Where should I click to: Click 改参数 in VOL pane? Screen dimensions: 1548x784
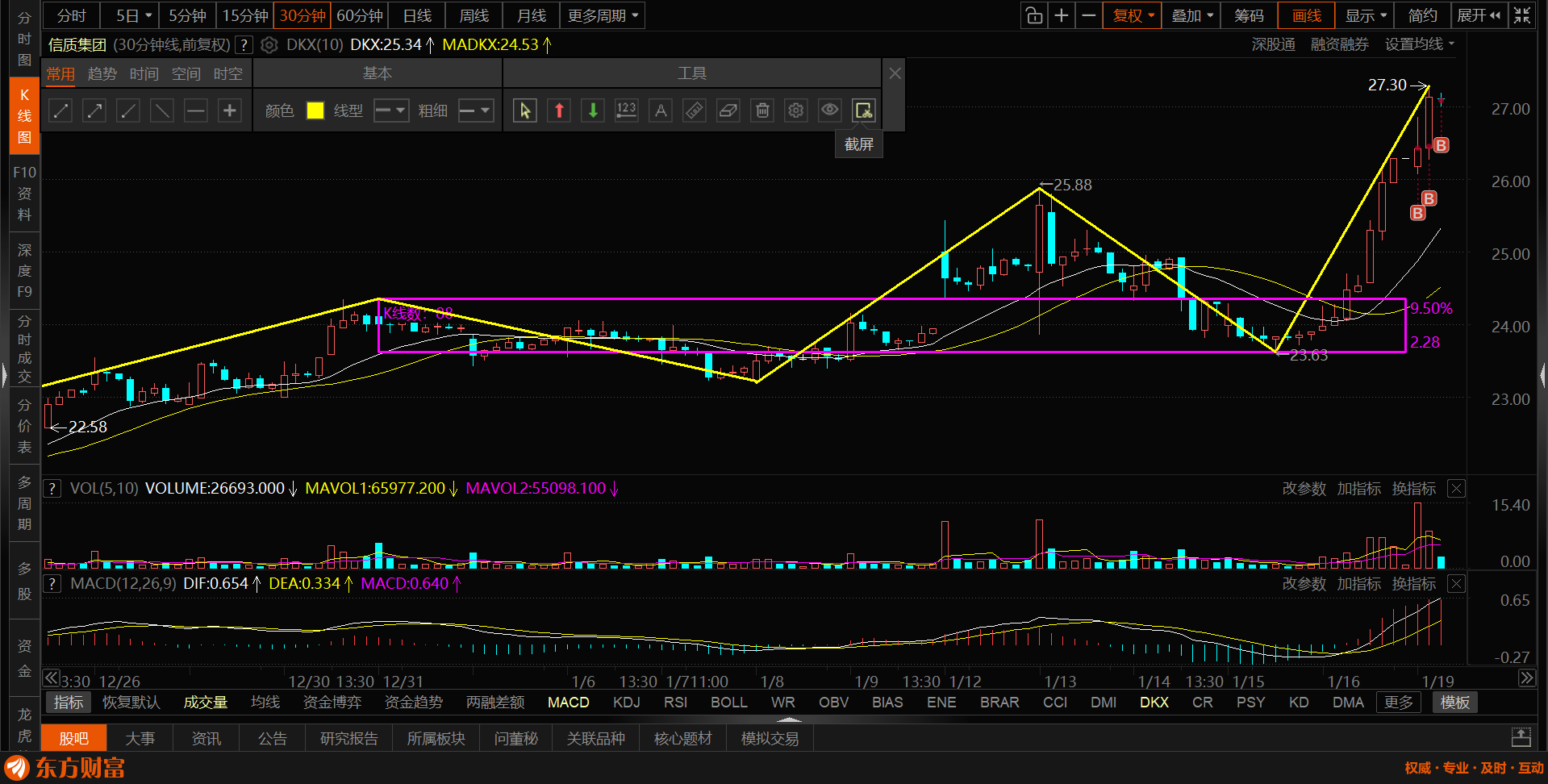point(1304,489)
